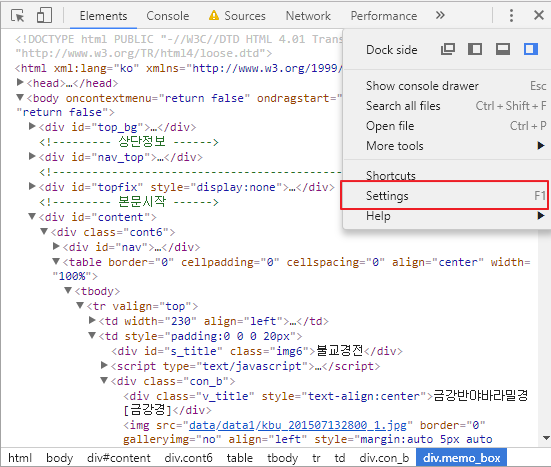Collapse the div id content node

[32, 216]
